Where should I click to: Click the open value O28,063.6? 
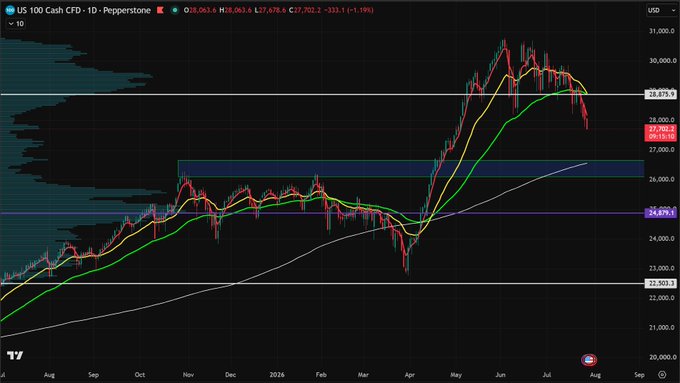[200, 10]
